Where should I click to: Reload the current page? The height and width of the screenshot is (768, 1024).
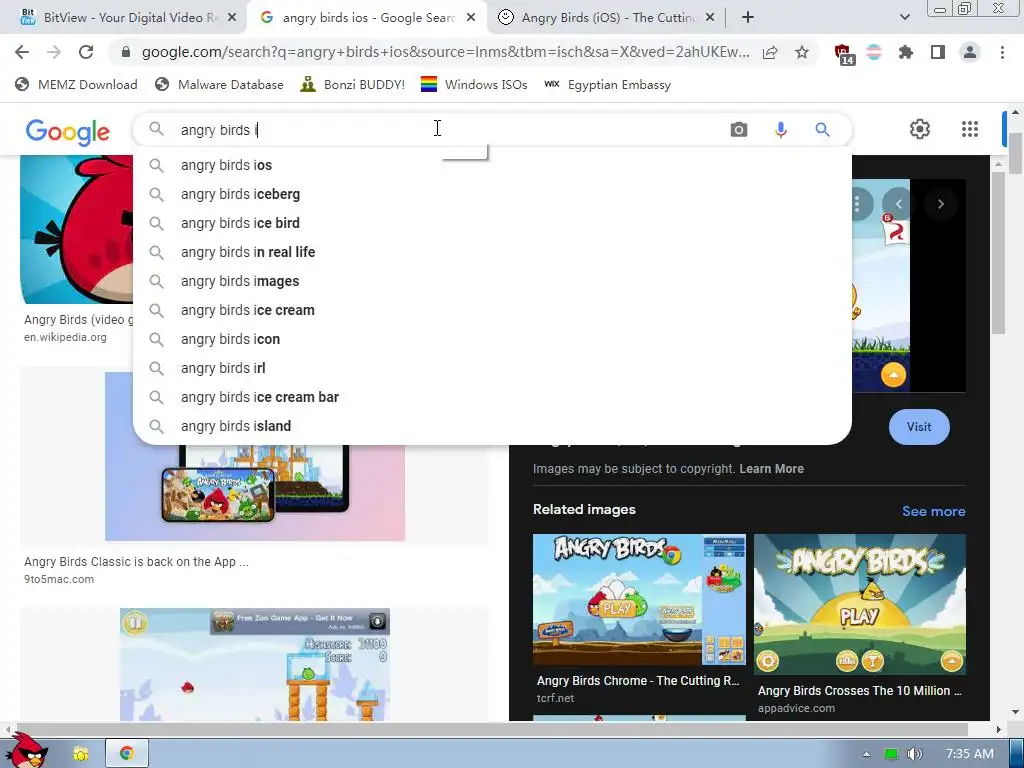click(x=86, y=52)
